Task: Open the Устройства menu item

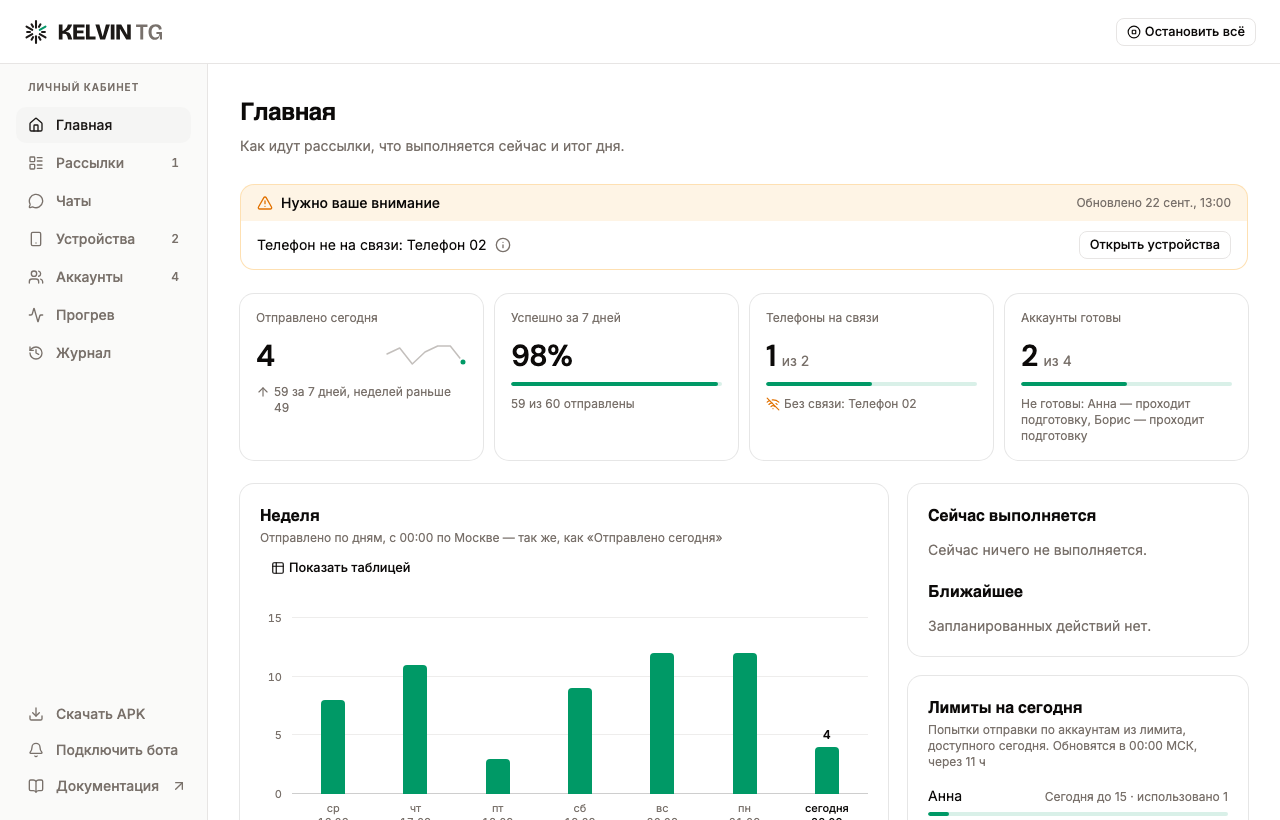Action: click(103, 239)
